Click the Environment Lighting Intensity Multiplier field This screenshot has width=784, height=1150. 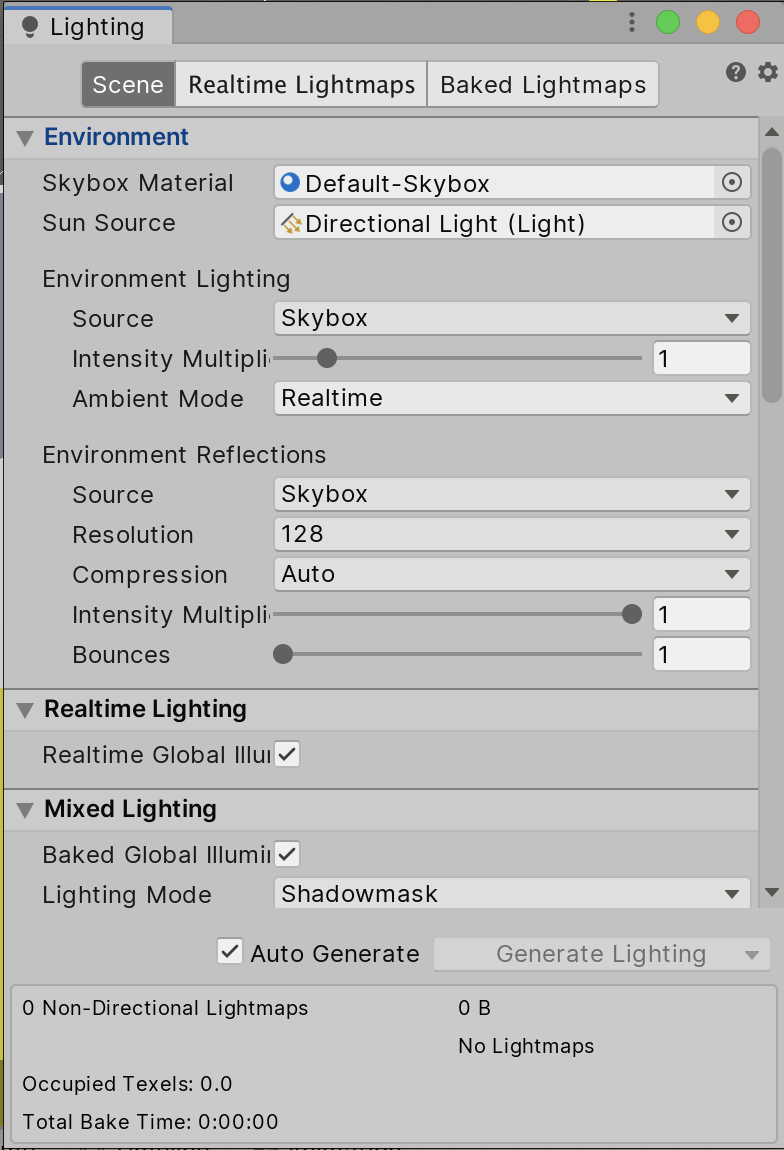pos(700,358)
